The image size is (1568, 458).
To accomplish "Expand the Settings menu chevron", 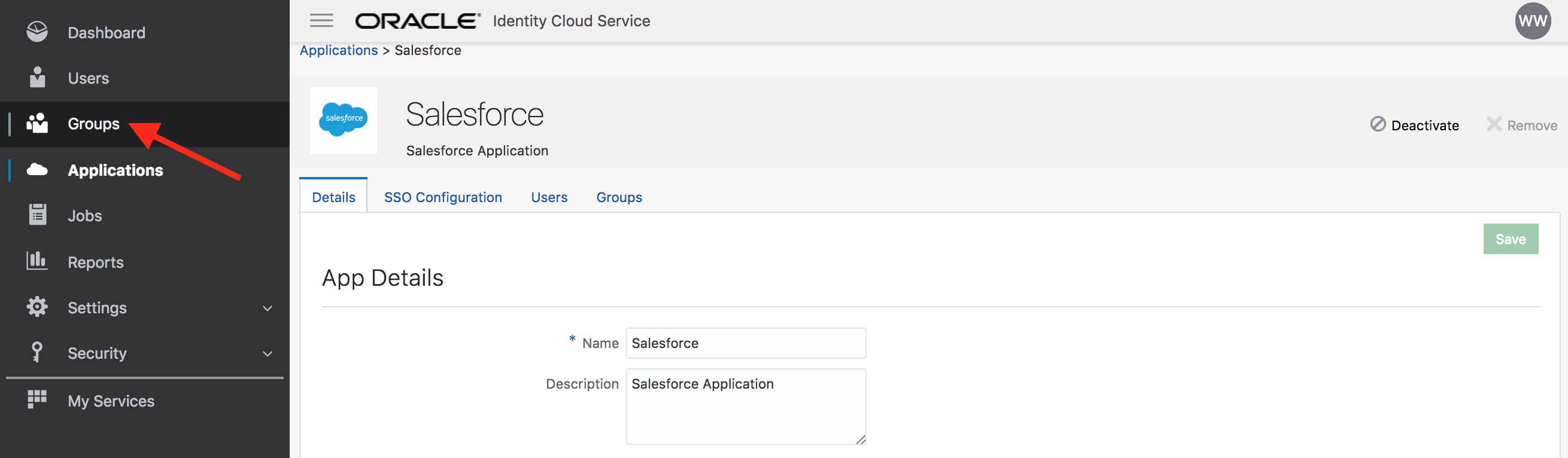I will (x=267, y=309).
